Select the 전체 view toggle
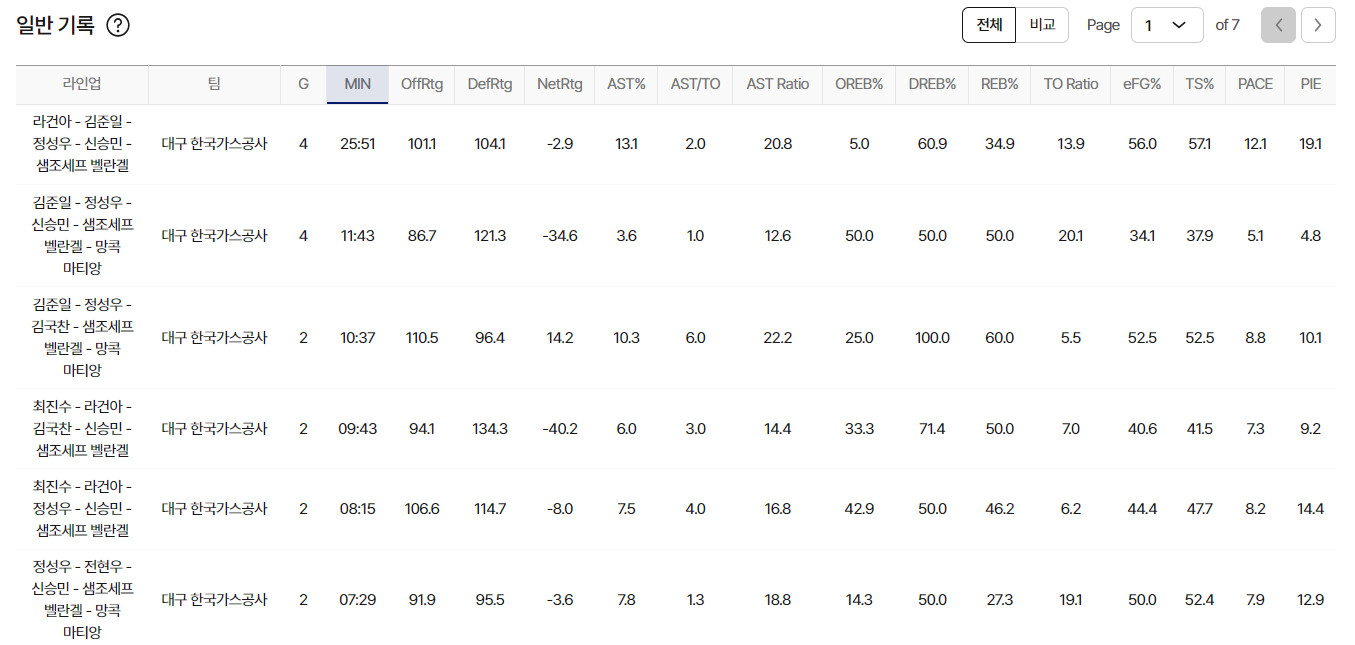This screenshot has width=1355, height=645. (989, 25)
